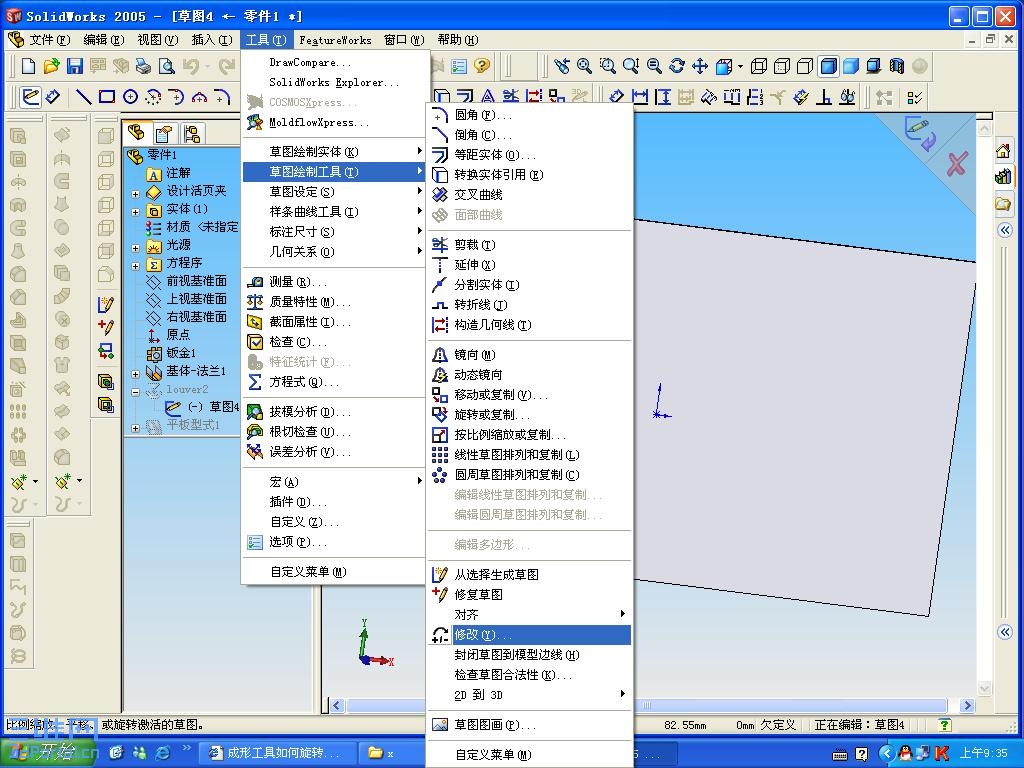Image resolution: width=1024 pixels, height=768 pixels.
Task: Click the task pane home icon
Action: (1003, 152)
